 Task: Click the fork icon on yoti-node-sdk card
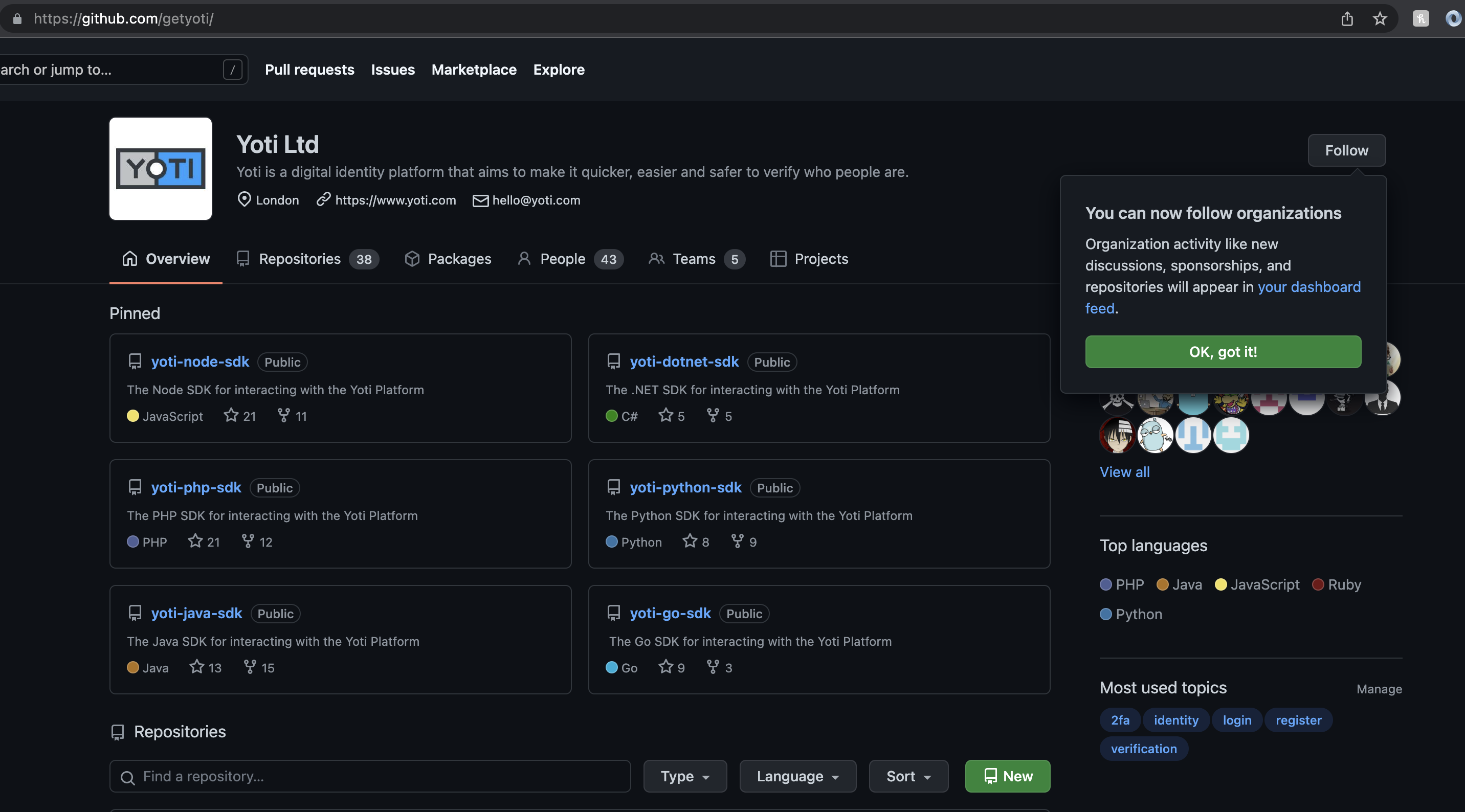tap(283, 415)
